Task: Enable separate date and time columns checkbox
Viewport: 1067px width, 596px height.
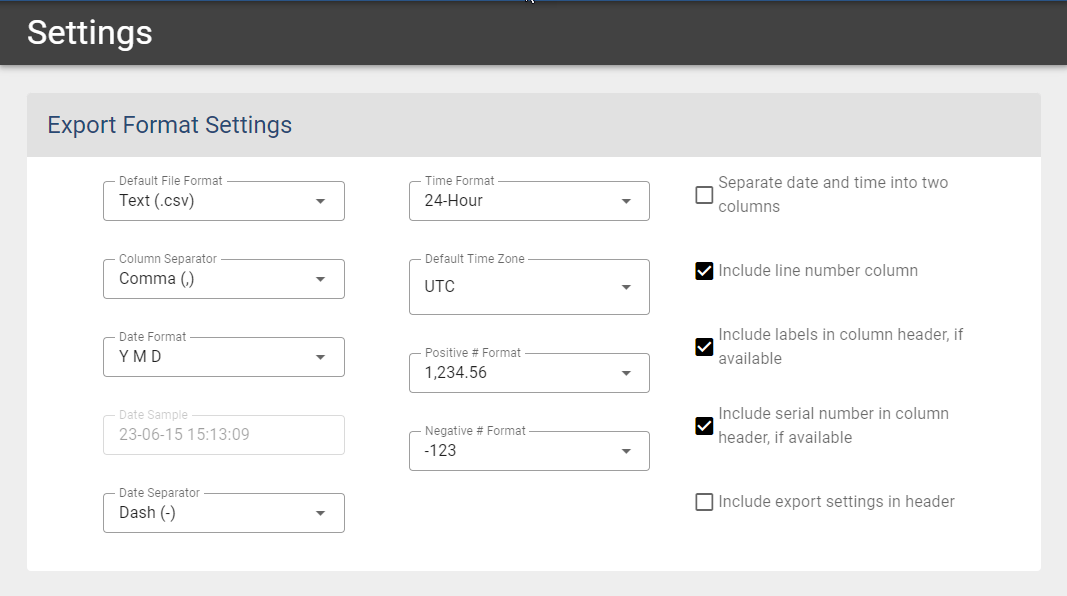Action: coord(704,195)
